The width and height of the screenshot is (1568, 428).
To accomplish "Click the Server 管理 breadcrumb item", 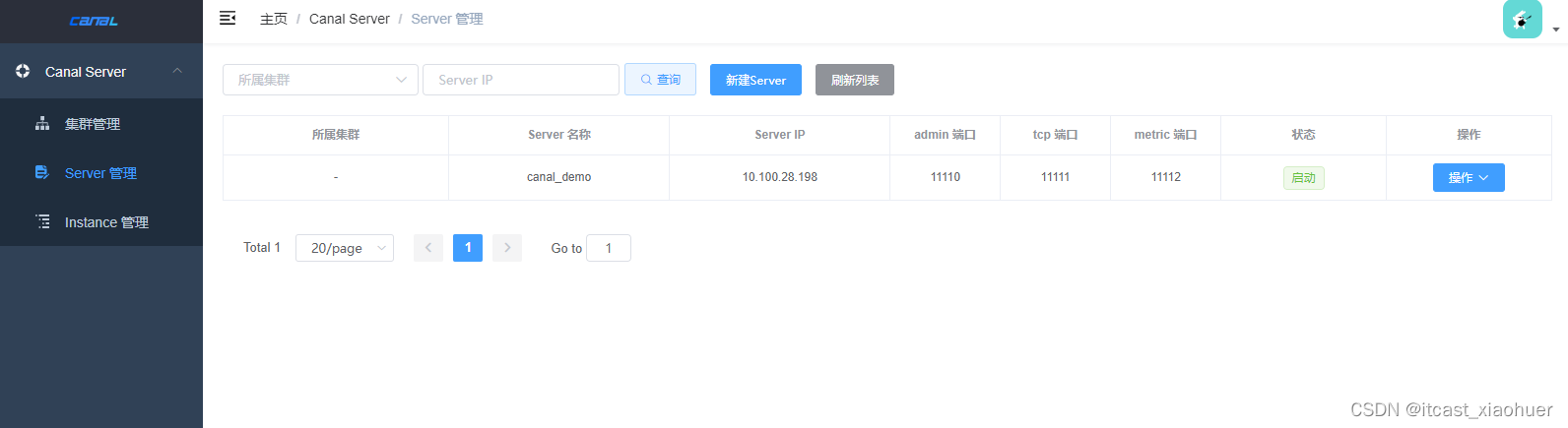I will (447, 19).
